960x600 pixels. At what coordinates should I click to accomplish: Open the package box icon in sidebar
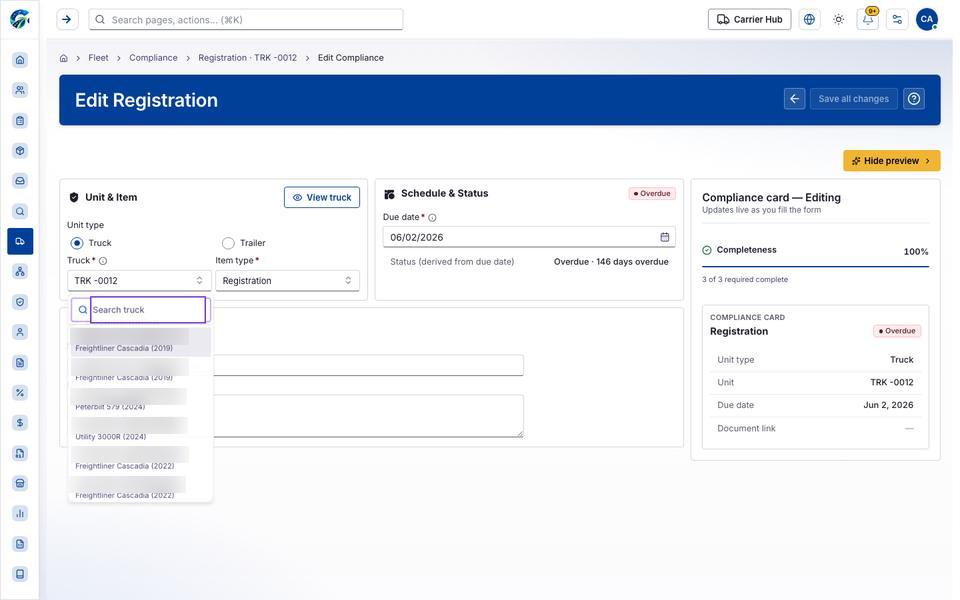point(20,151)
